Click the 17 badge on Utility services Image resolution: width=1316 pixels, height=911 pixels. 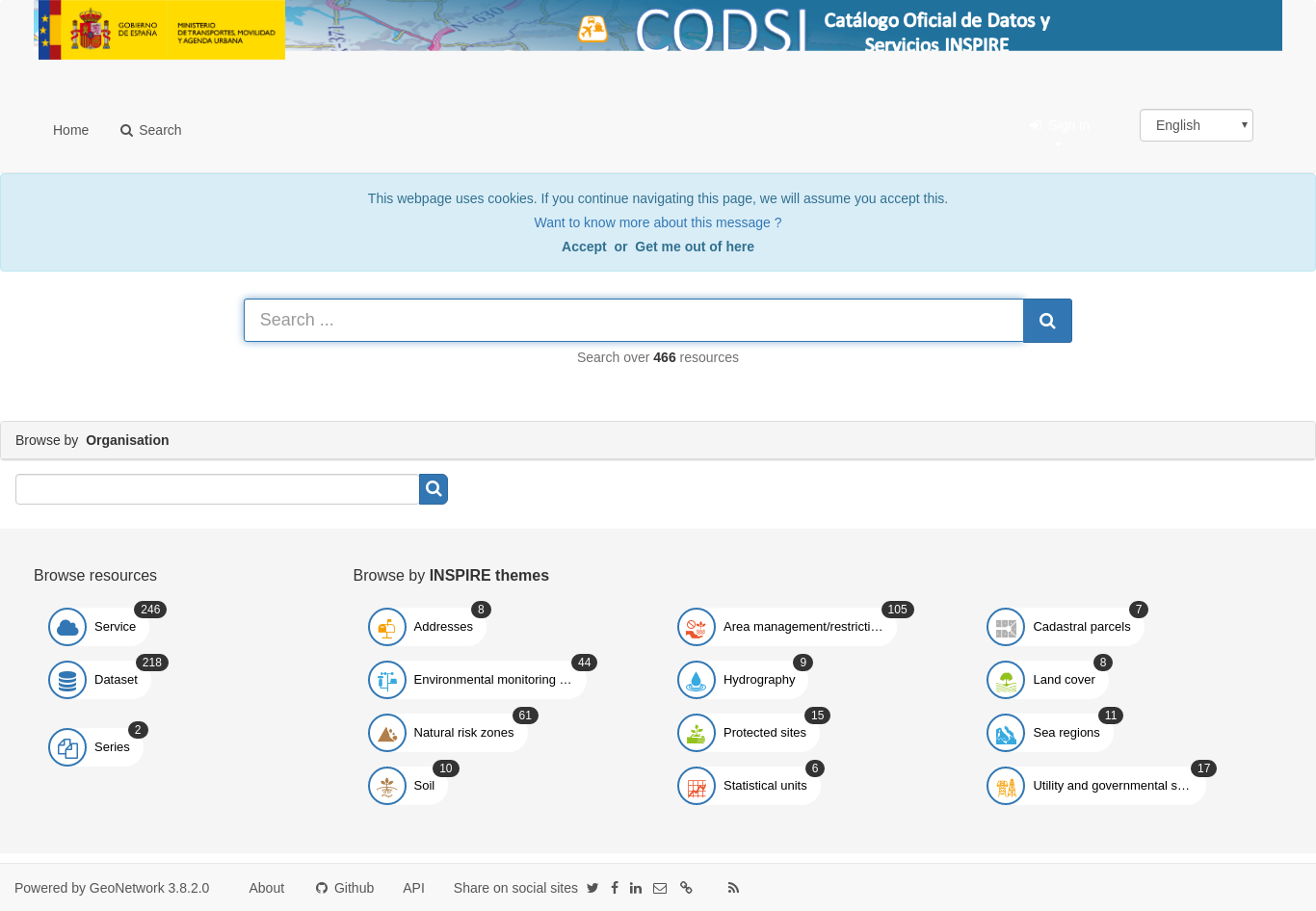1203,768
